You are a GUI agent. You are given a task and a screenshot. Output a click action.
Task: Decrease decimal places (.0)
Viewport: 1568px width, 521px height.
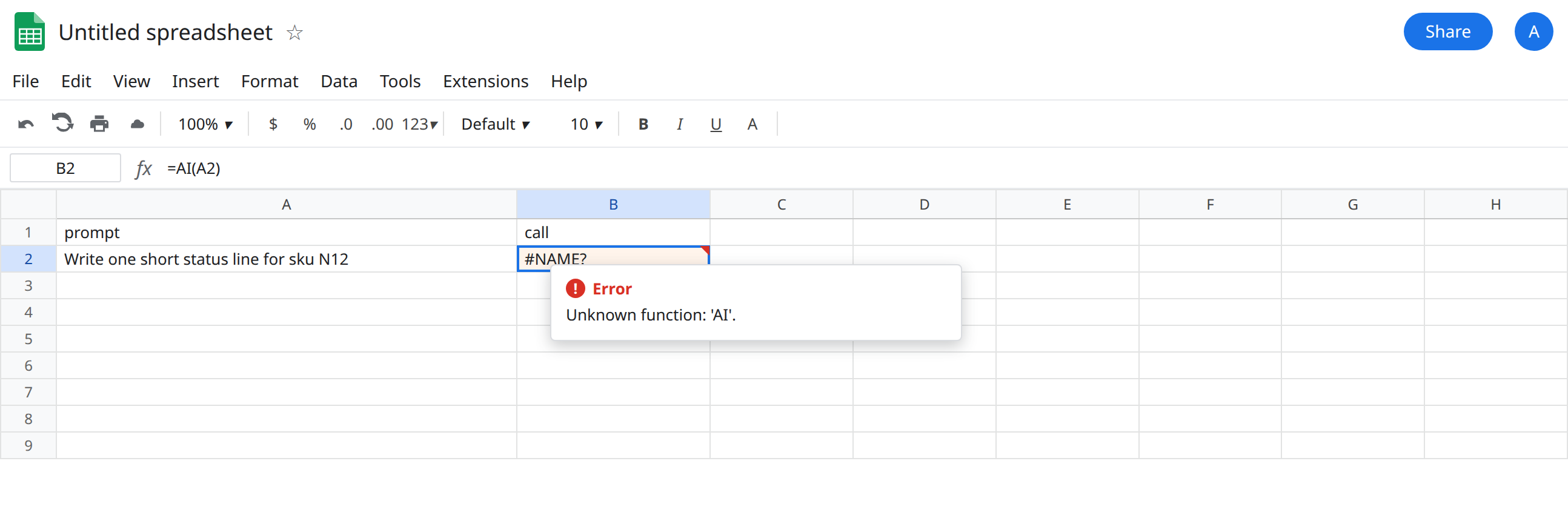point(346,124)
